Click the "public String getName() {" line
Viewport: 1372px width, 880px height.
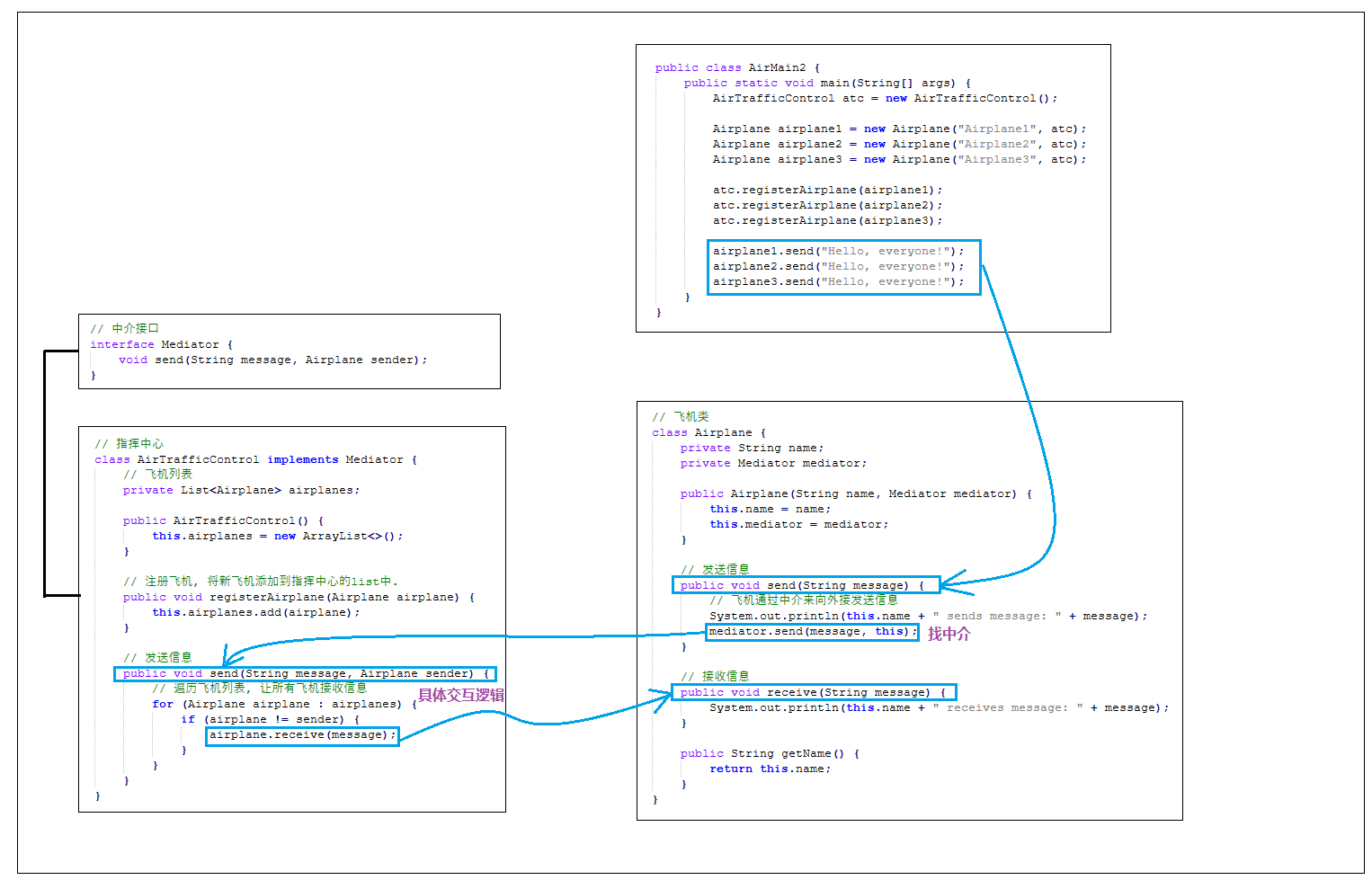coord(770,753)
